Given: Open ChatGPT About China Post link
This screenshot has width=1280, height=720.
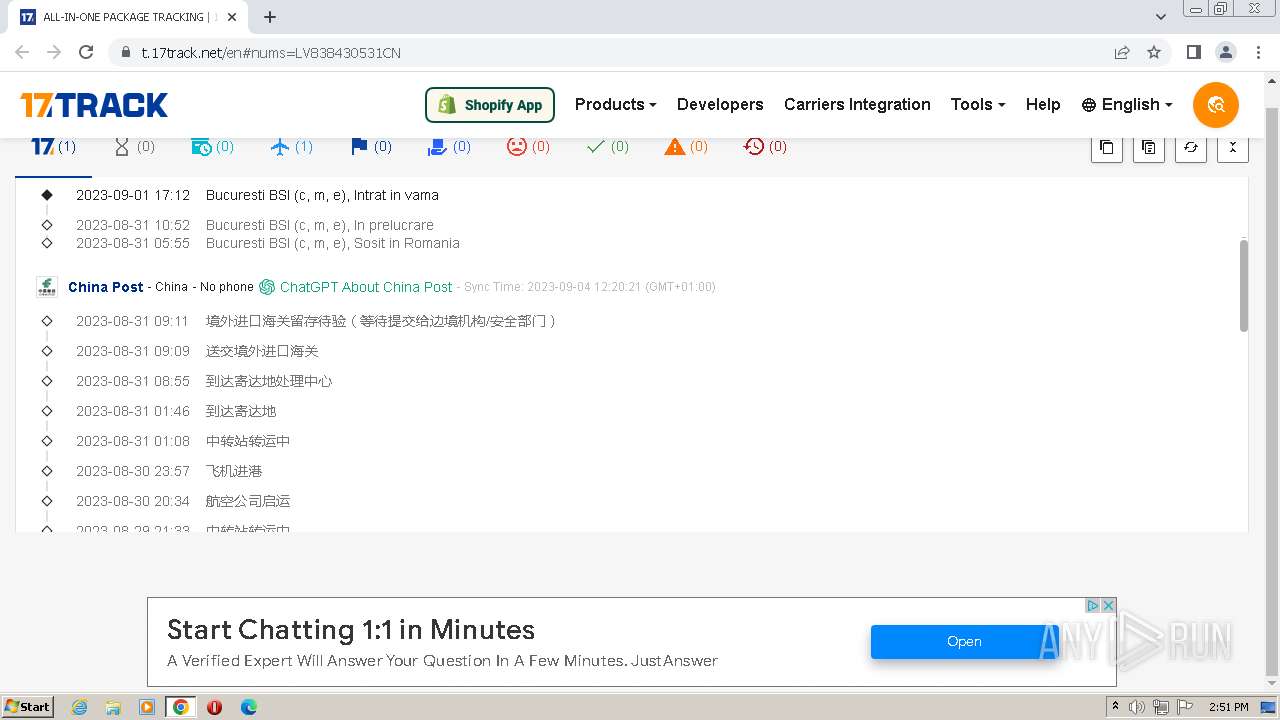Looking at the screenshot, I should point(366,287).
